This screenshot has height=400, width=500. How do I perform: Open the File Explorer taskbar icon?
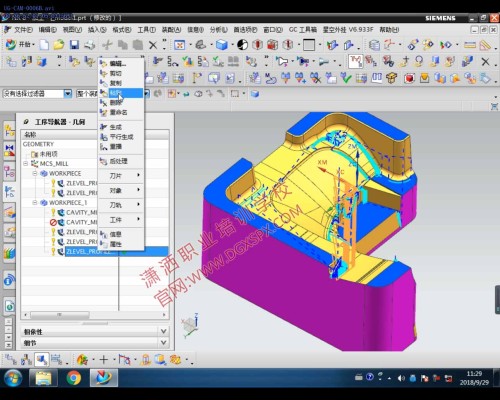[x=43, y=378]
